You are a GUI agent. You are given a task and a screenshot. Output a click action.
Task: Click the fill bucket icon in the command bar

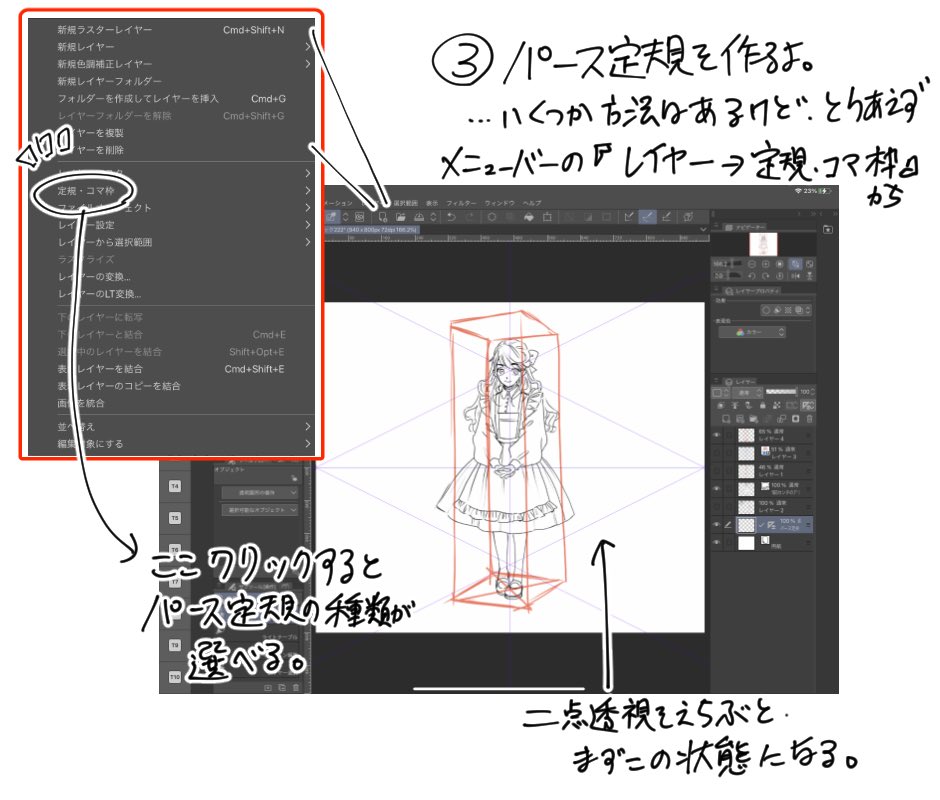tap(528, 217)
